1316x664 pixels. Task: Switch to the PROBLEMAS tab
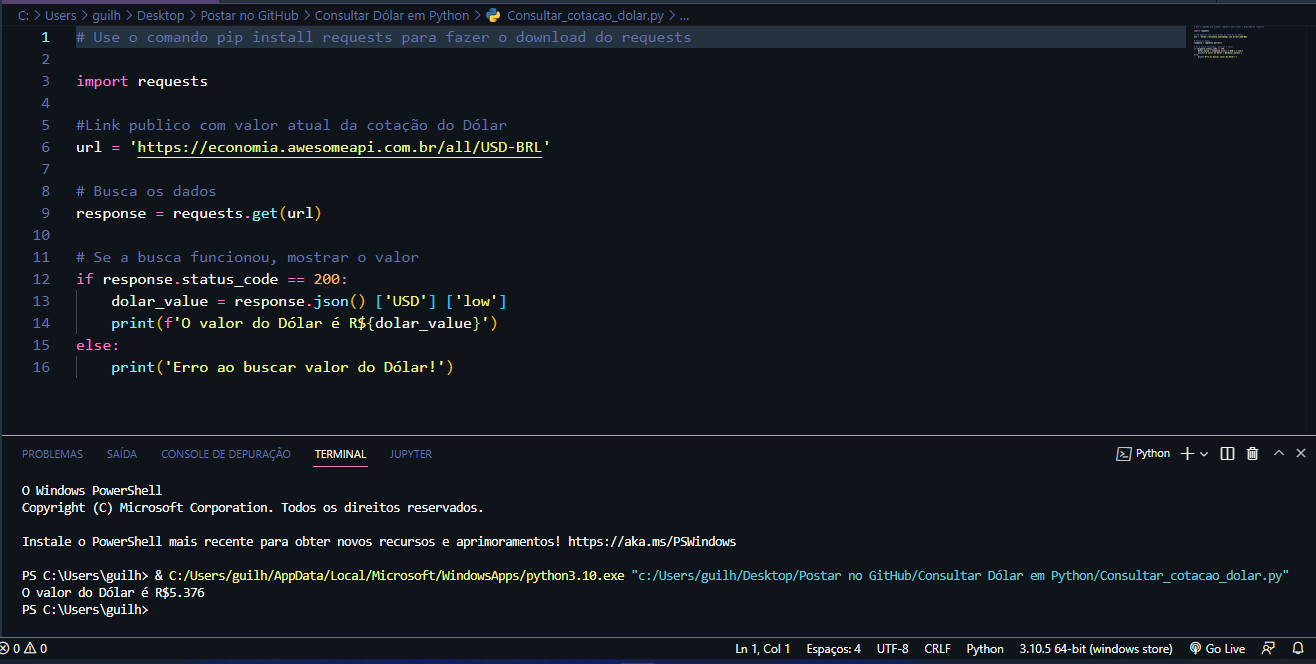tap(53, 454)
